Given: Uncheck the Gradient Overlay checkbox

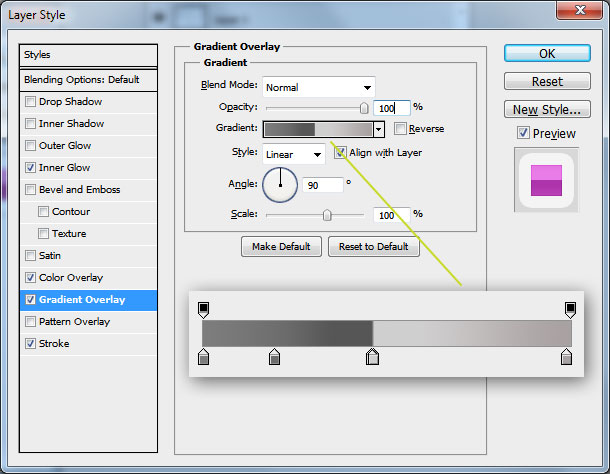Looking at the screenshot, I should click(x=30, y=300).
